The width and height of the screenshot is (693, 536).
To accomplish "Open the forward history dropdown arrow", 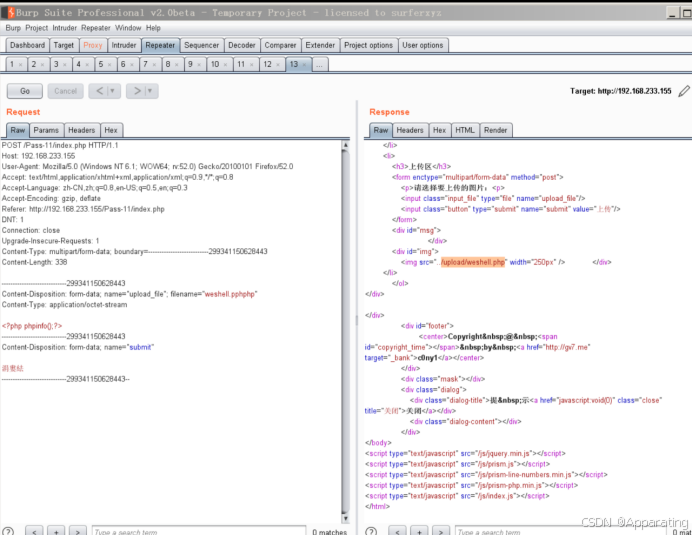I will [151, 91].
